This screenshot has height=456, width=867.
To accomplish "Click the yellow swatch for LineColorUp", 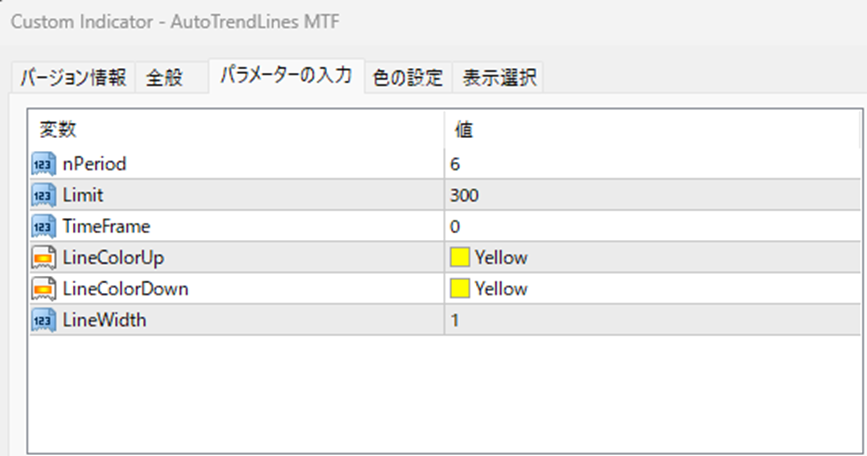I will (459, 258).
